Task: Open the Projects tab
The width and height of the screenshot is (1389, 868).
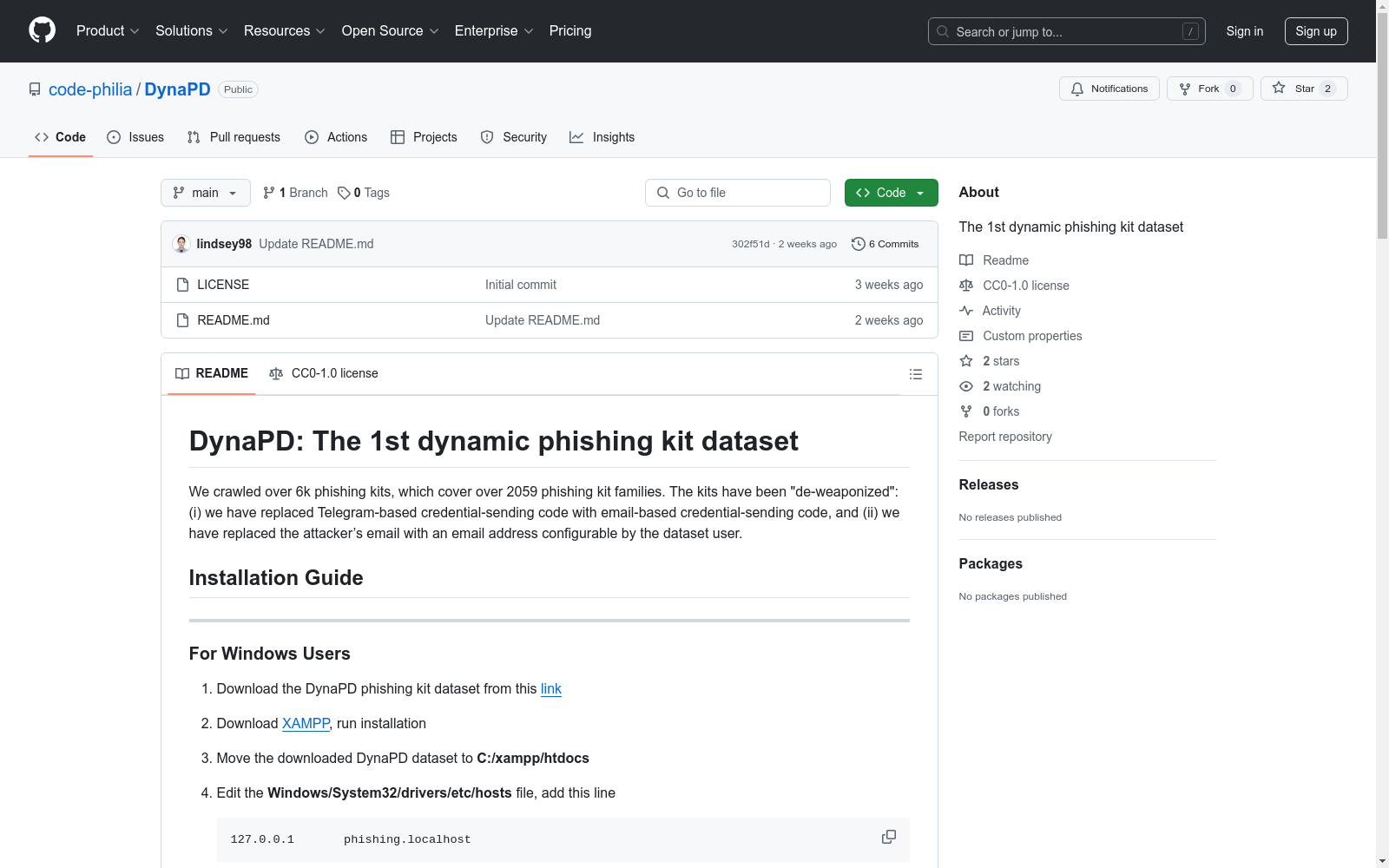Action: pyautogui.click(x=424, y=137)
